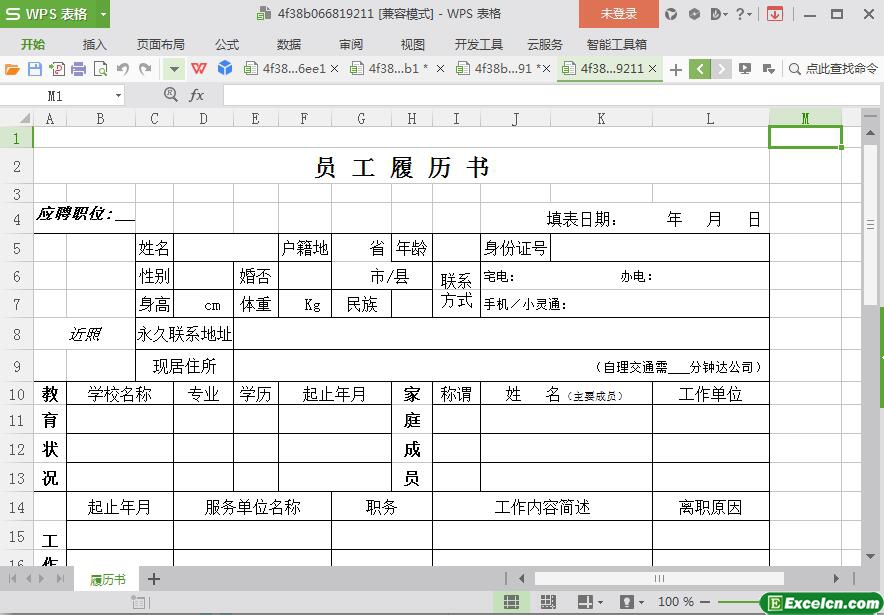884x615 pixels.
Task: Close the 4f38...6ee1 document tab
Action: (334, 69)
